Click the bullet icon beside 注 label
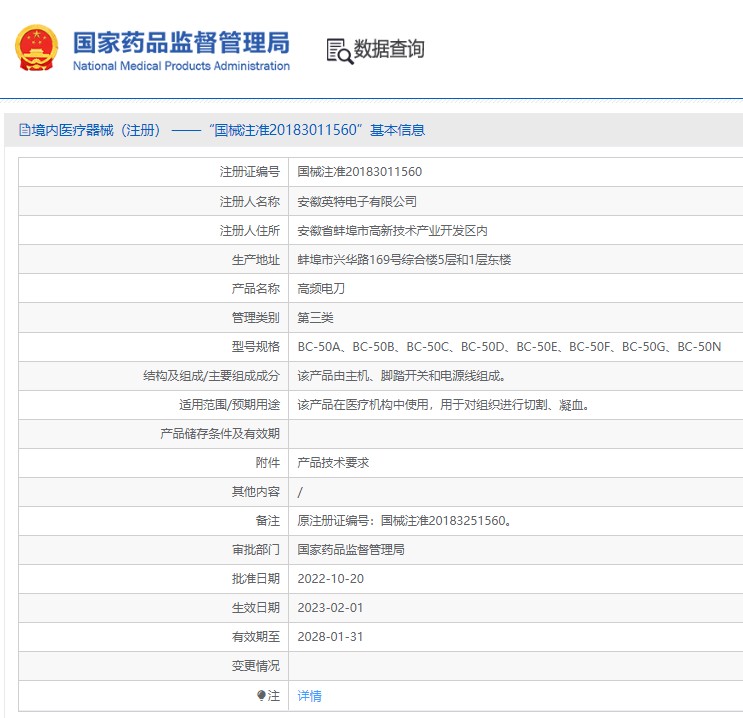 coord(261,695)
